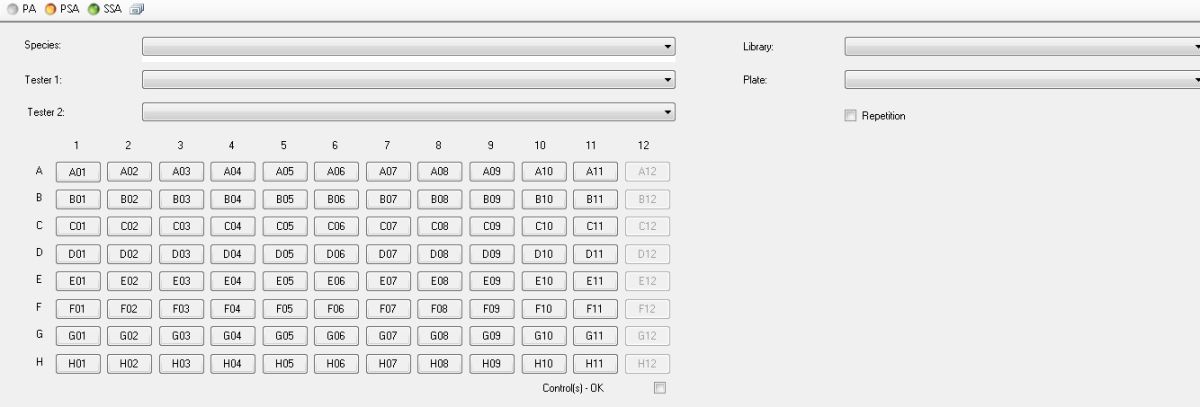Screen dimensions: 1200x407
Task: Click well button A01
Action: (x=77, y=172)
